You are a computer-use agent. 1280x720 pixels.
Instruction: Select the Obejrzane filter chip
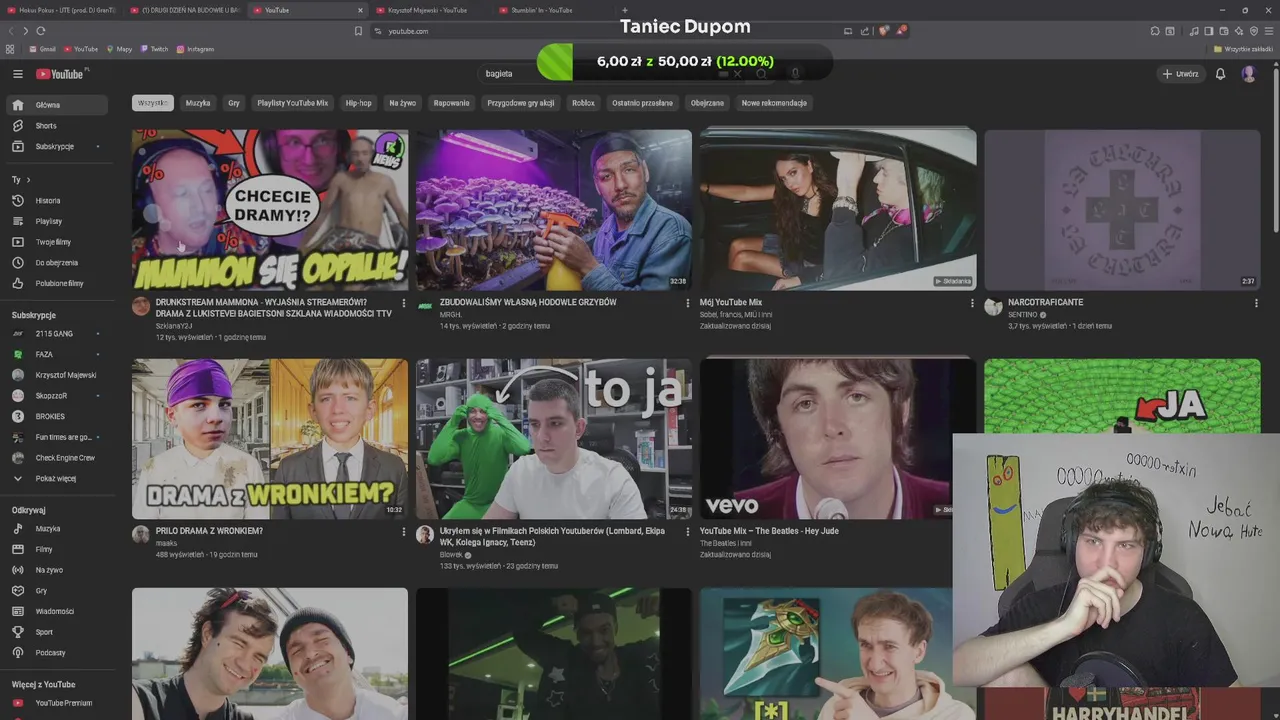click(707, 103)
